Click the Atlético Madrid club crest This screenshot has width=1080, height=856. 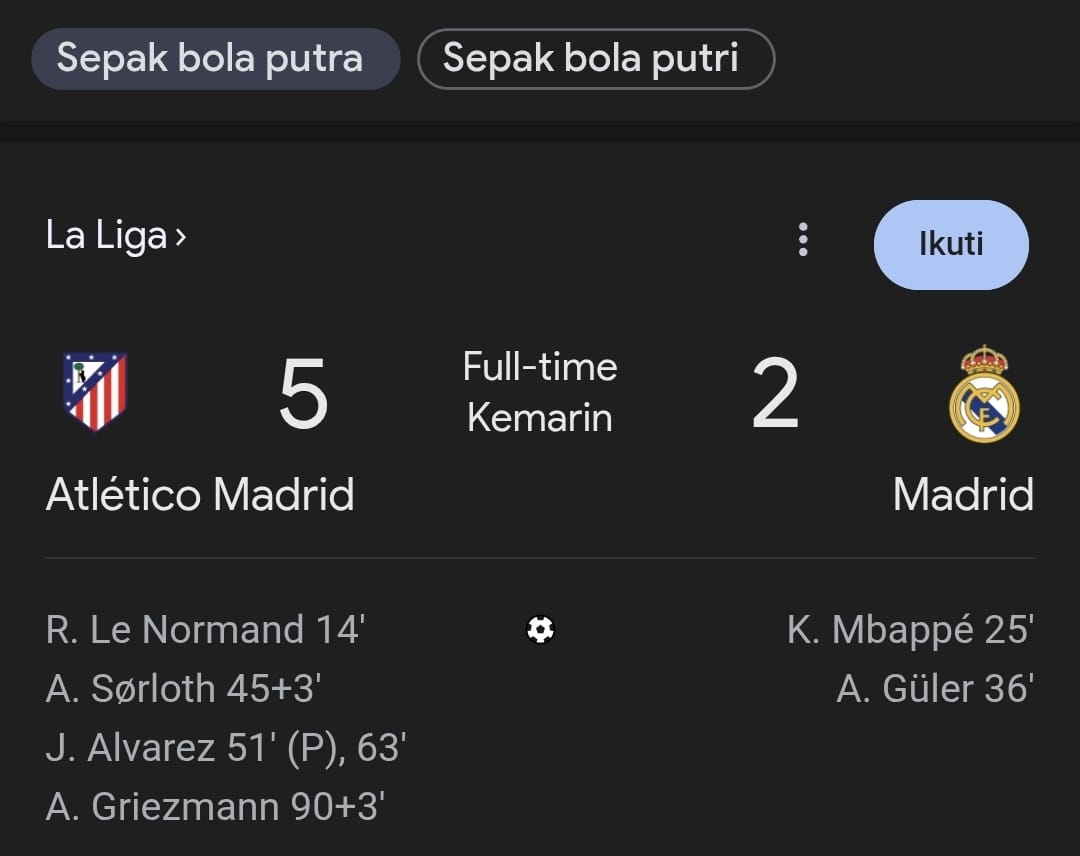(95, 391)
